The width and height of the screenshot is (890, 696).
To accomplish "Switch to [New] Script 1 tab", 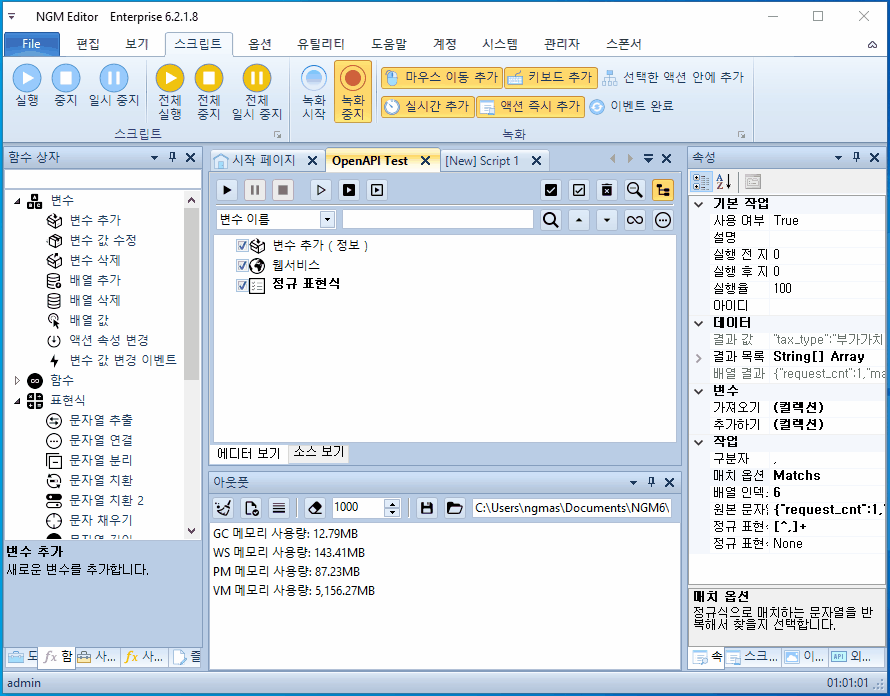I will [x=482, y=161].
